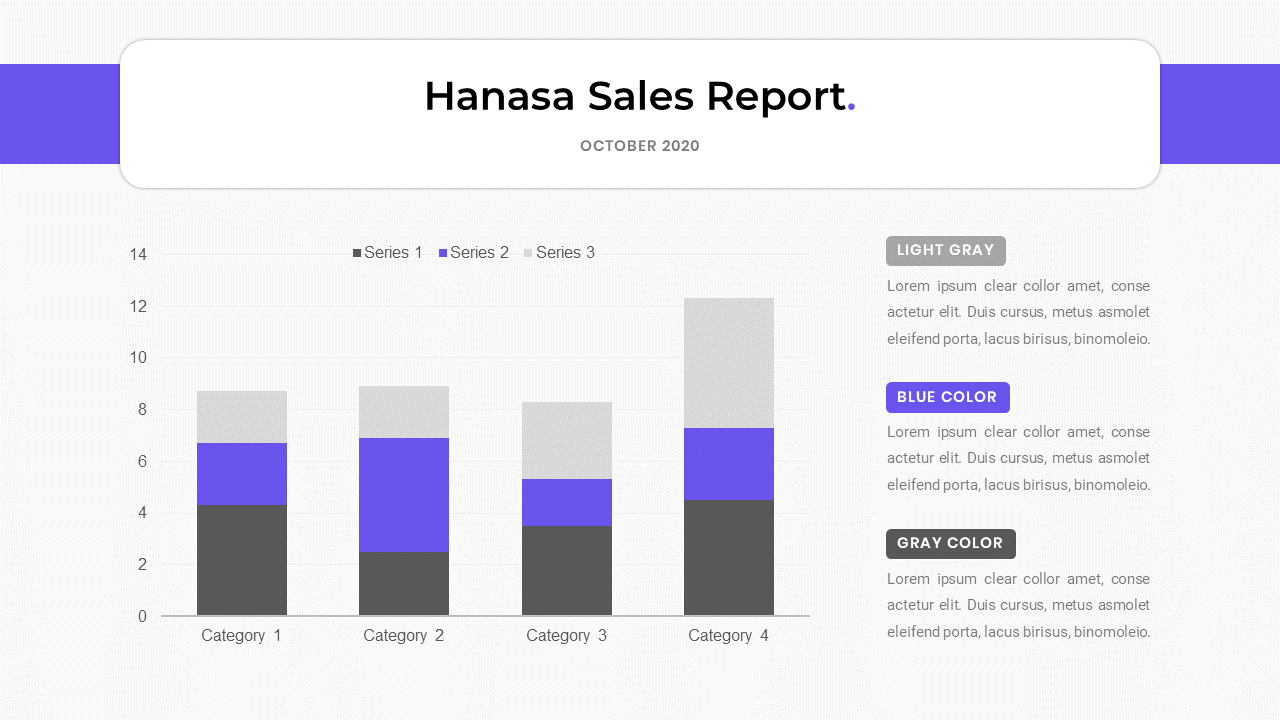Image resolution: width=1280 pixels, height=720 pixels.
Task: Click the Series 2 blue legend swatch
Action: (443, 253)
